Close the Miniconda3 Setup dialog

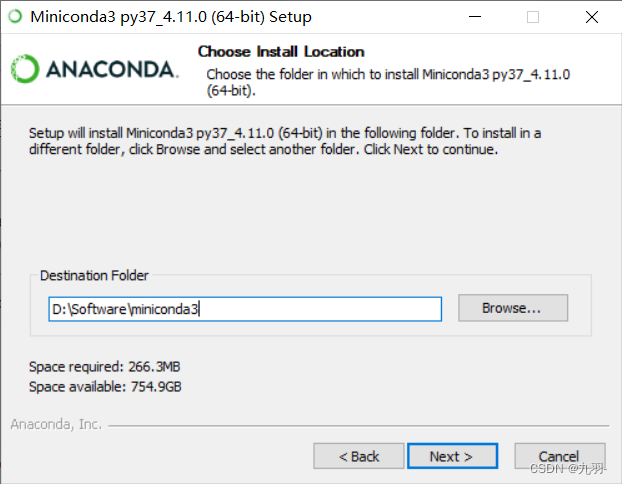point(591,17)
